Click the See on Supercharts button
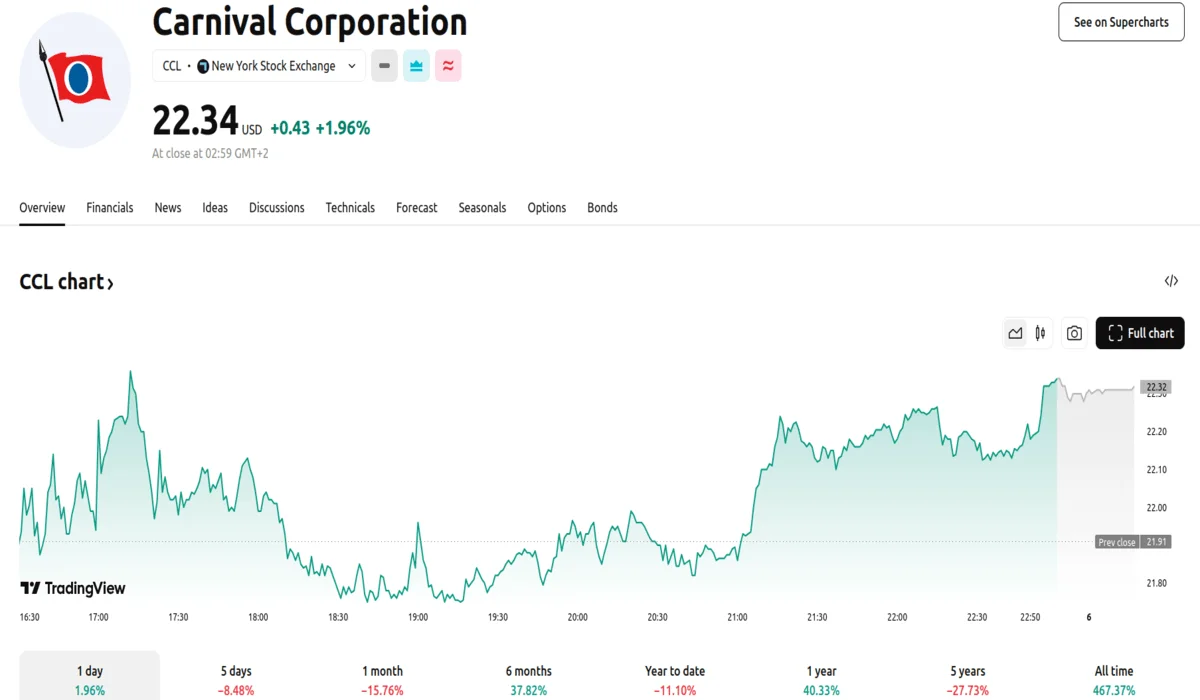The image size is (1200, 700). (1121, 22)
